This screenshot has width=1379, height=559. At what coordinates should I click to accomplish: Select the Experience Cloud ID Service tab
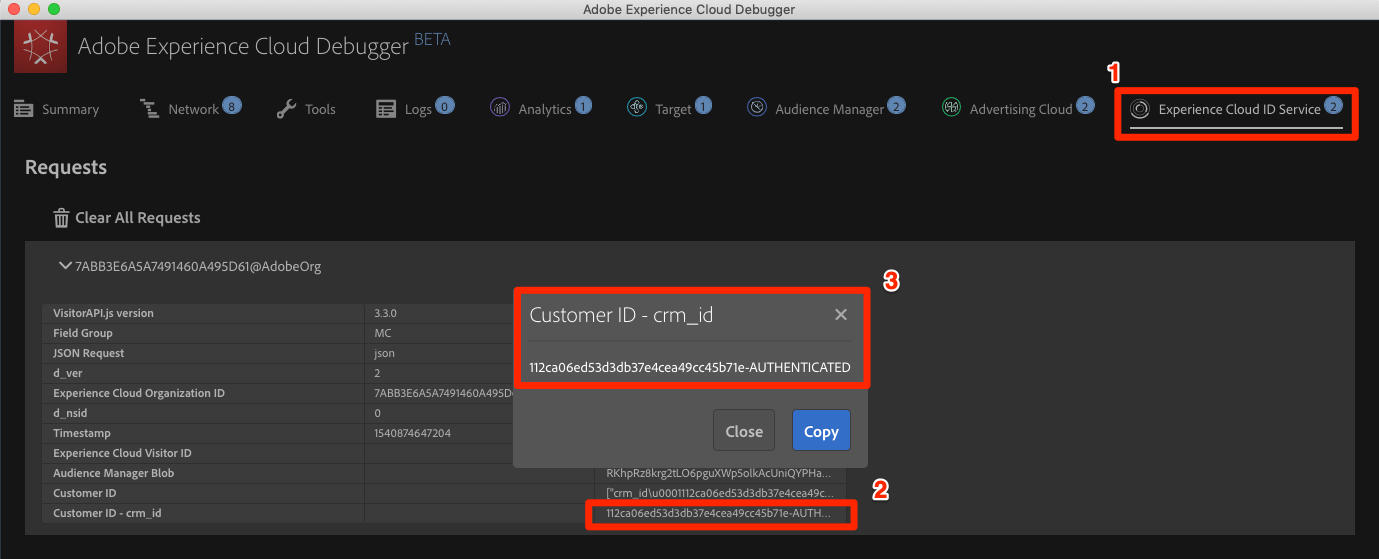1236,109
